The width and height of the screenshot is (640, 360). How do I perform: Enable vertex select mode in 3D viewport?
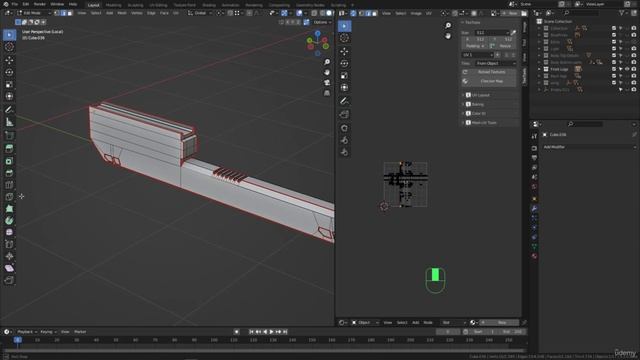click(x=57, y=13)
